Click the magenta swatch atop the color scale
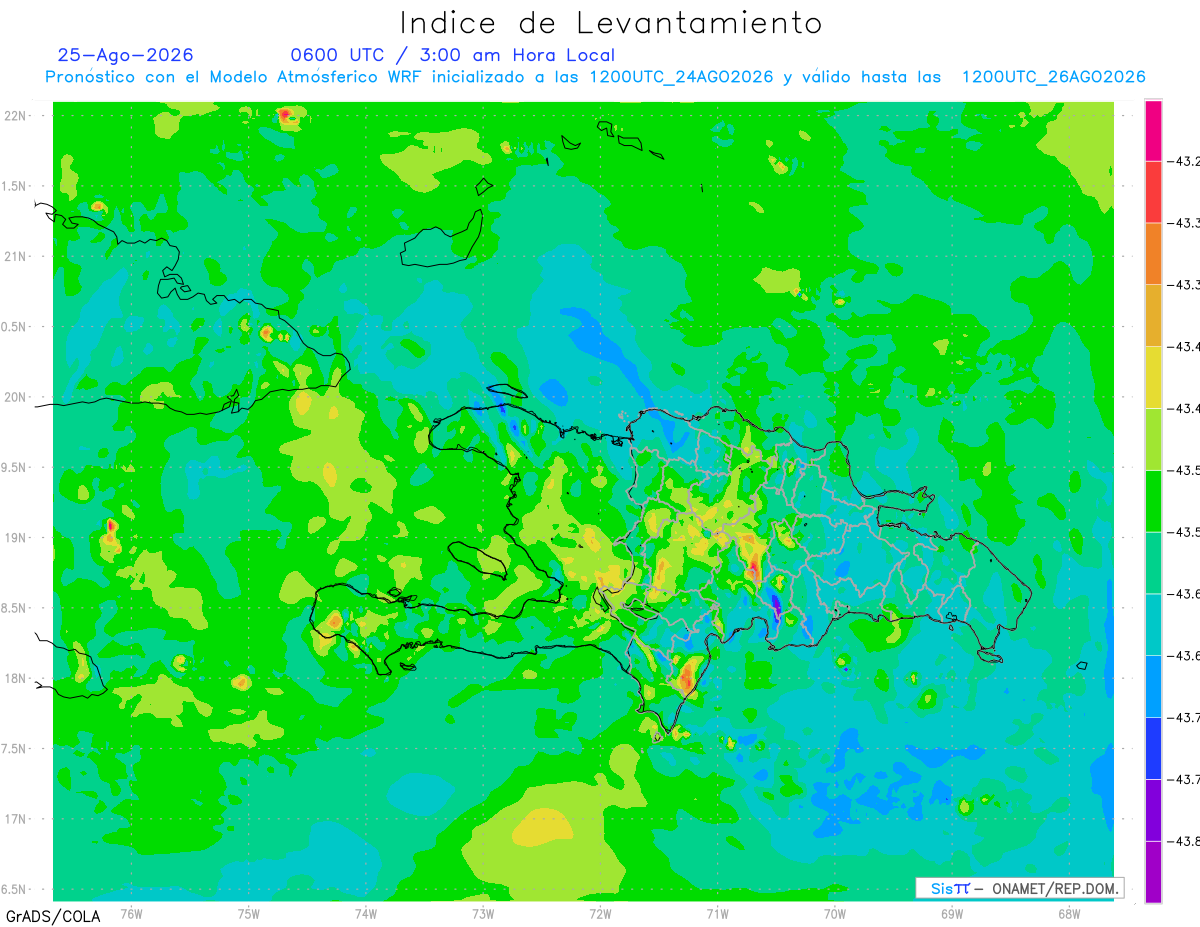The image size is (1200, 927). [1153, 130]
